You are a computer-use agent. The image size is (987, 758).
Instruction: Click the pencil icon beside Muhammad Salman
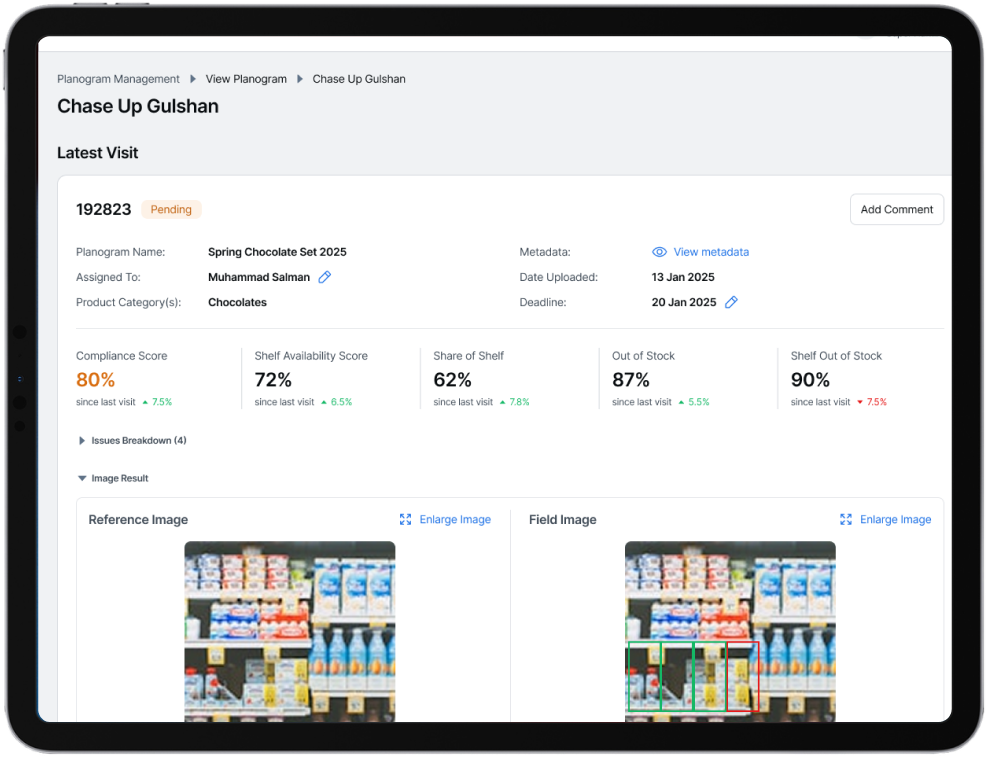[325, 277]
